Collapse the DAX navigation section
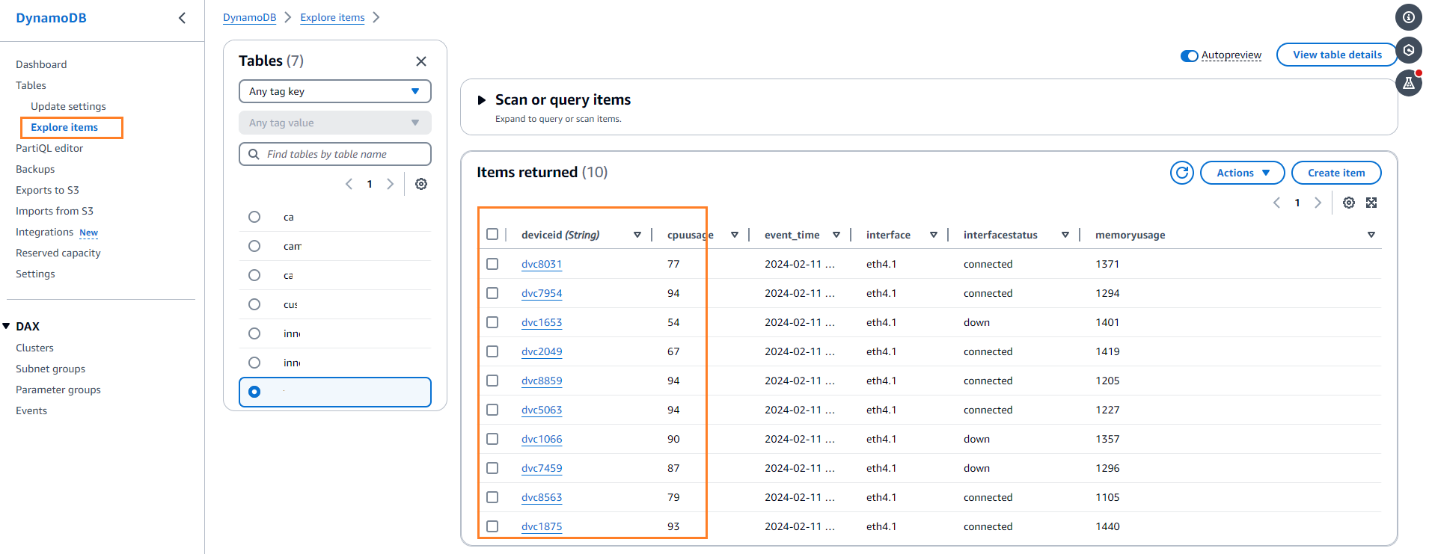 pos(7,327)
